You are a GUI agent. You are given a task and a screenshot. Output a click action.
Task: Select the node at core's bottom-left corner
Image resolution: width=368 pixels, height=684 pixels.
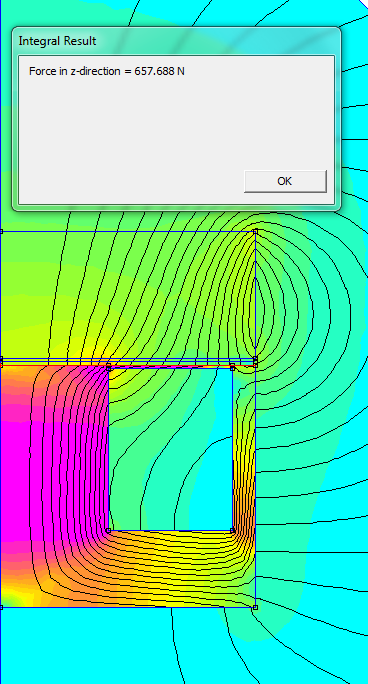1,607
